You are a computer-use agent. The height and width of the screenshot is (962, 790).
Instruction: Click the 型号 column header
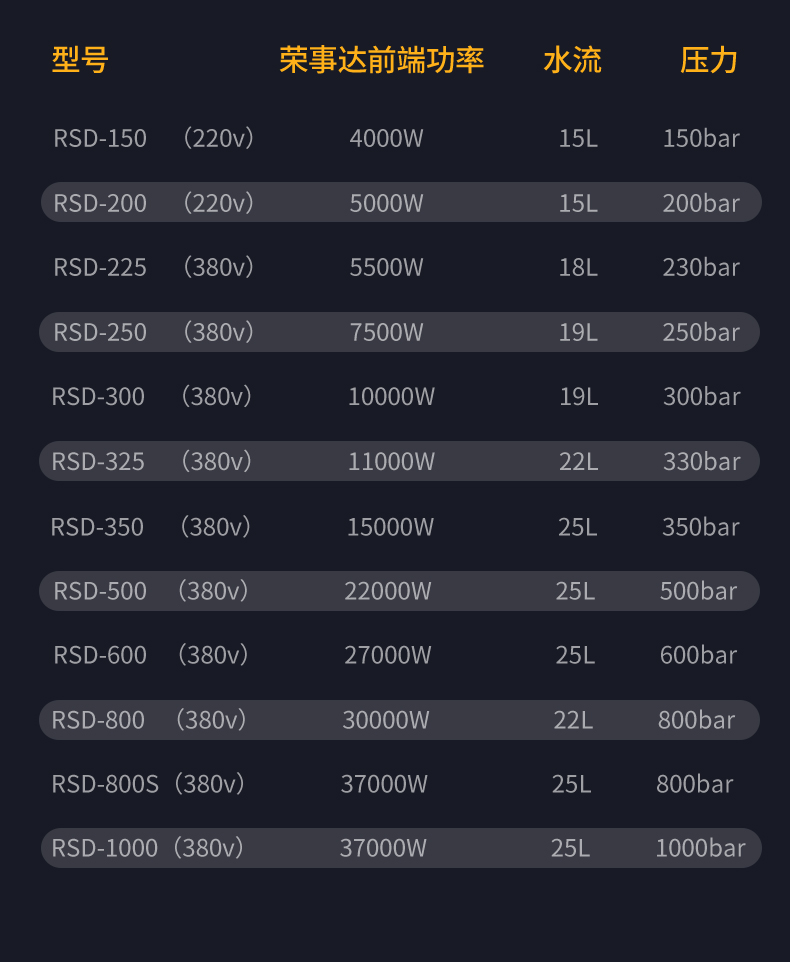point(80,60)
